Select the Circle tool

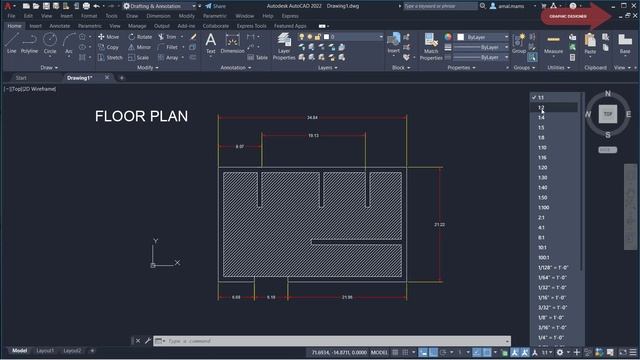[x=50, y=43]
